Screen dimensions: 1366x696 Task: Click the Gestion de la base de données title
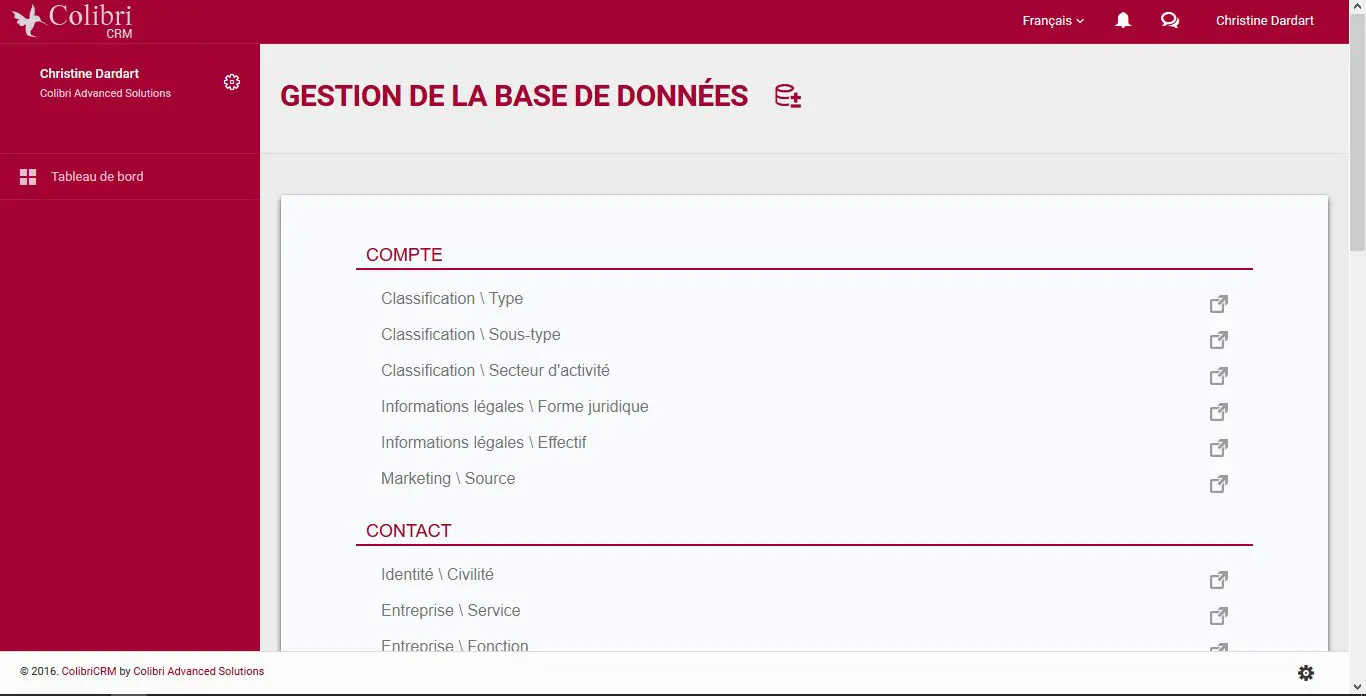pos(514,96)
